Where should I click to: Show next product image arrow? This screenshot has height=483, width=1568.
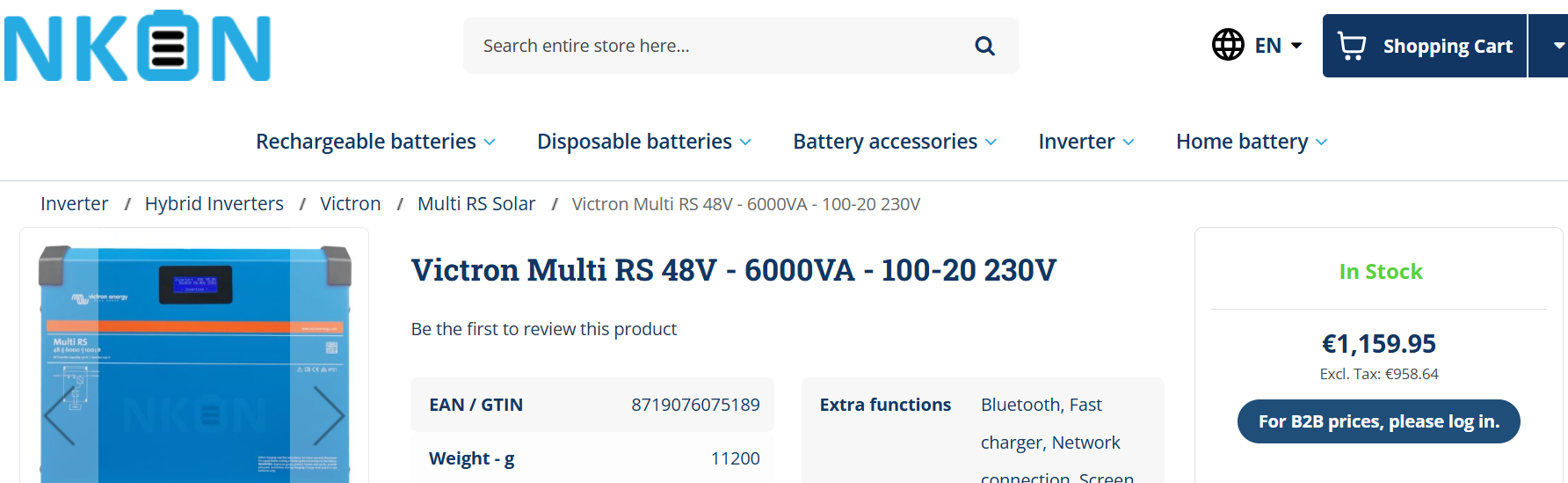pos(328,414)
